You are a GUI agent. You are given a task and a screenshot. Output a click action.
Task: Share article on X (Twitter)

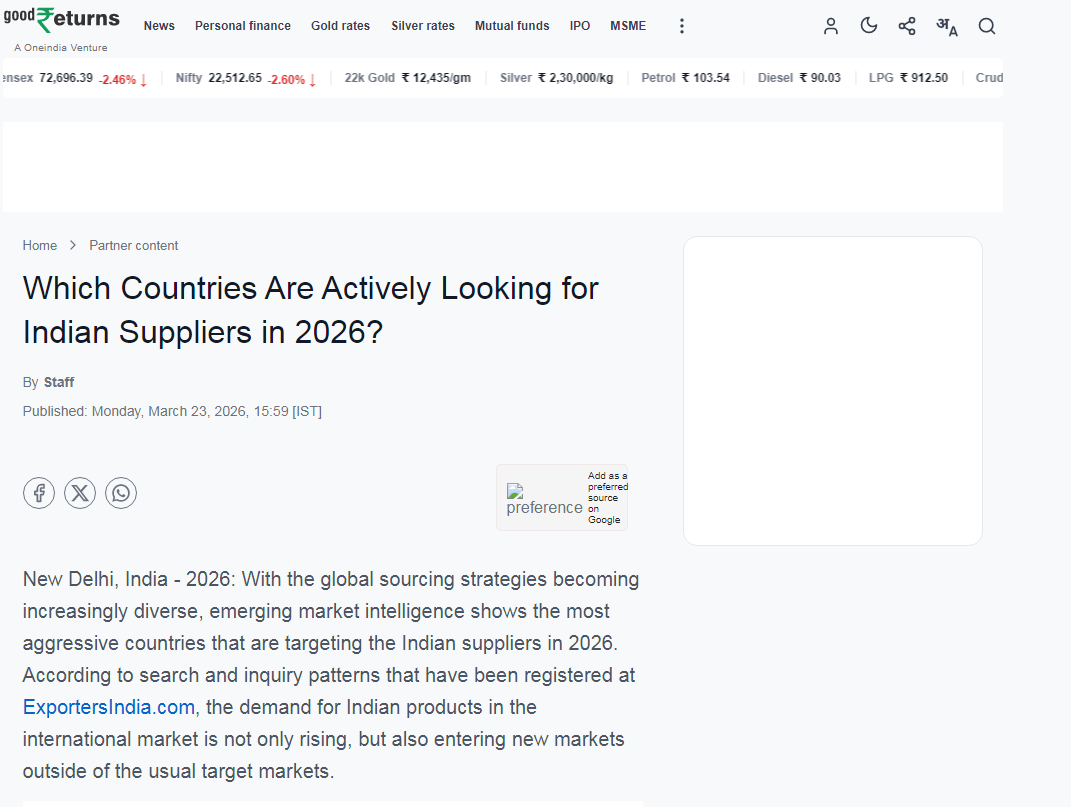80,493
